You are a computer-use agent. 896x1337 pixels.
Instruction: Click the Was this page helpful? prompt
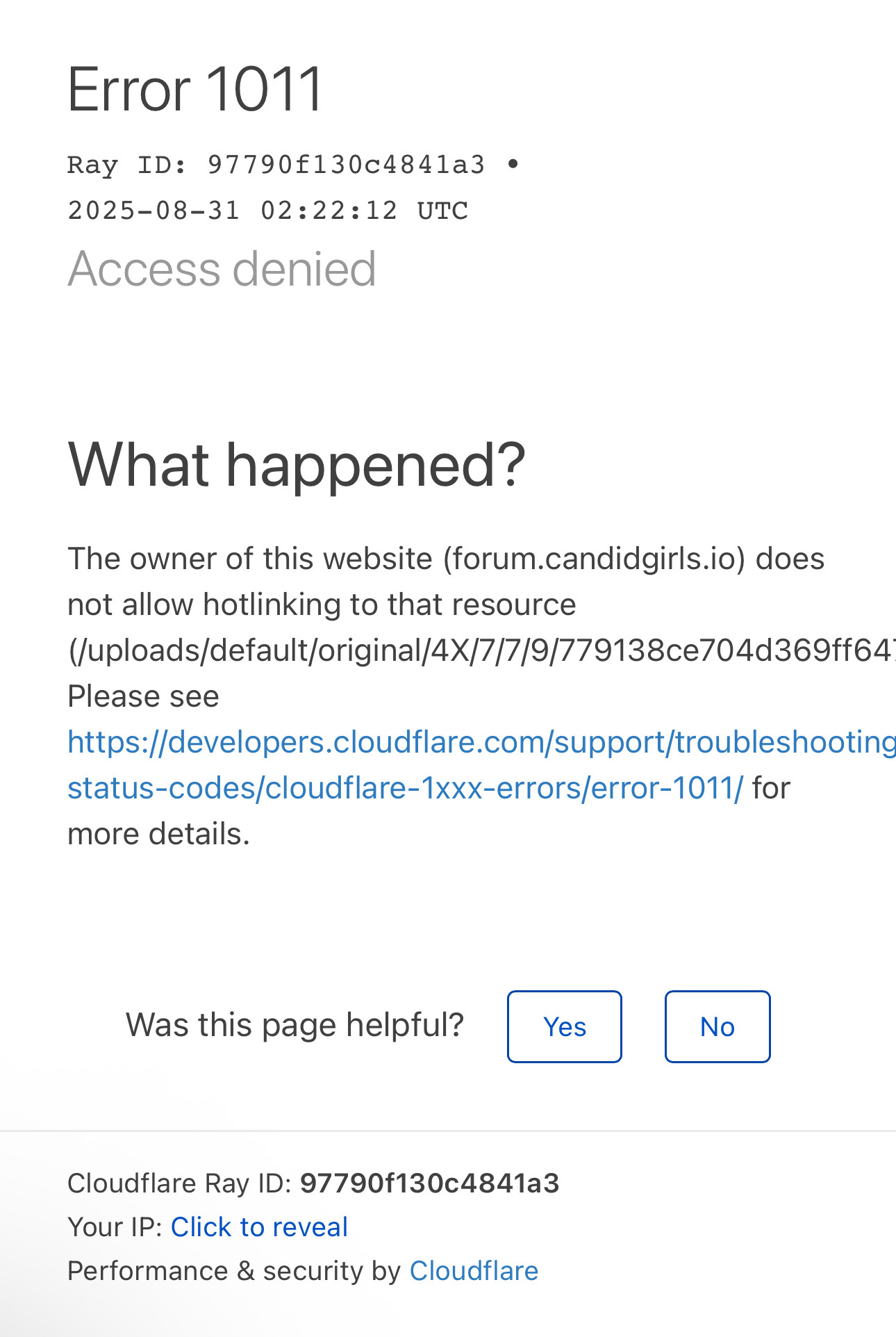pos(294,1025)
